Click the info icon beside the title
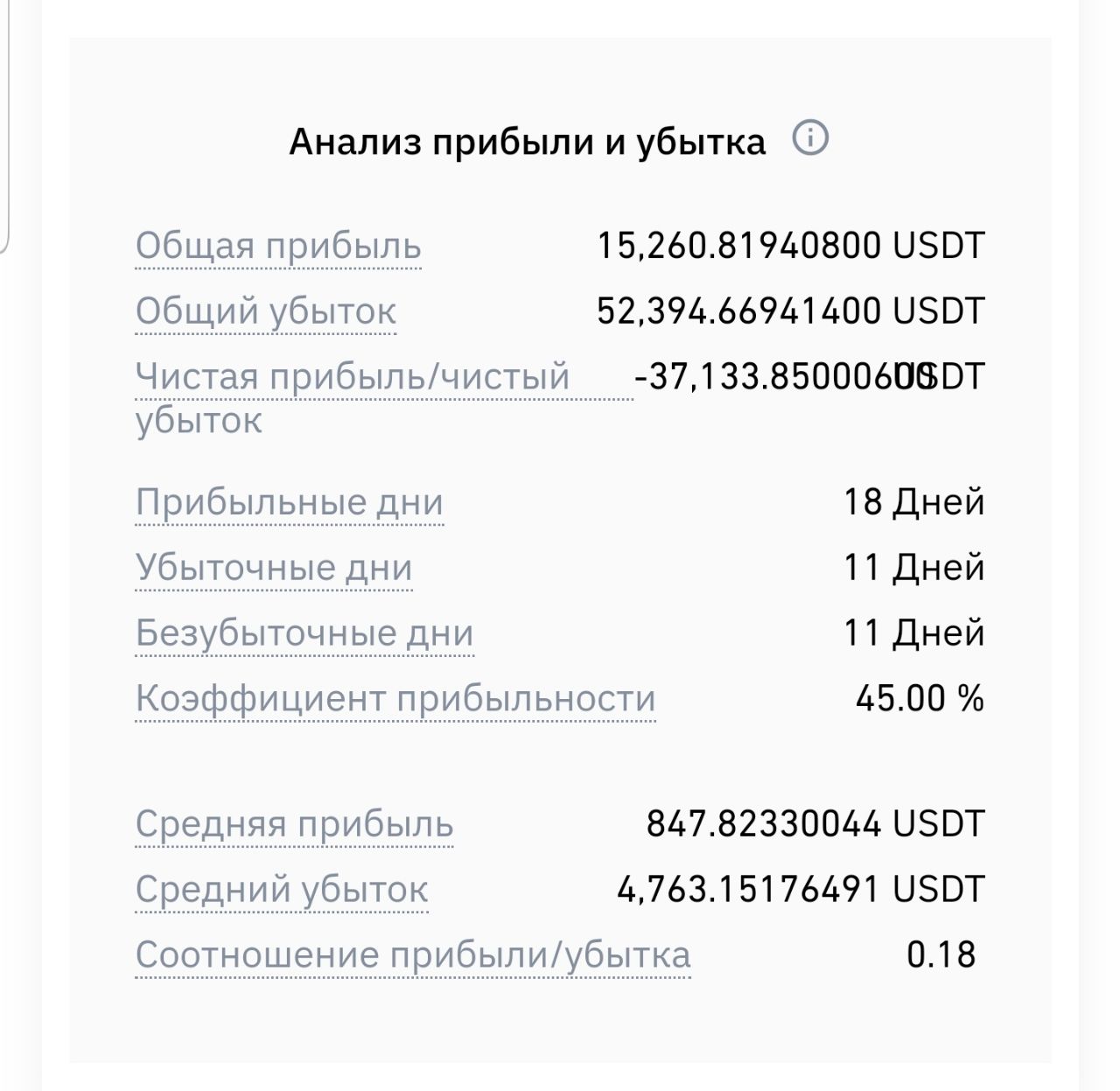Viewport: 1120px width, 1091px height. coord(810,138)
